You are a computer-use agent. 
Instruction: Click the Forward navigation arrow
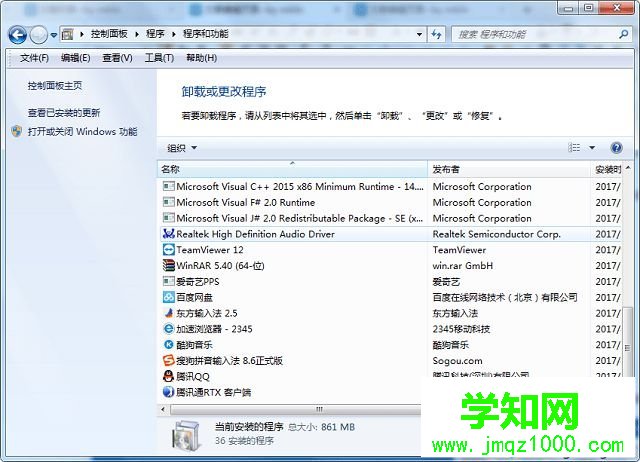(39, 35)
